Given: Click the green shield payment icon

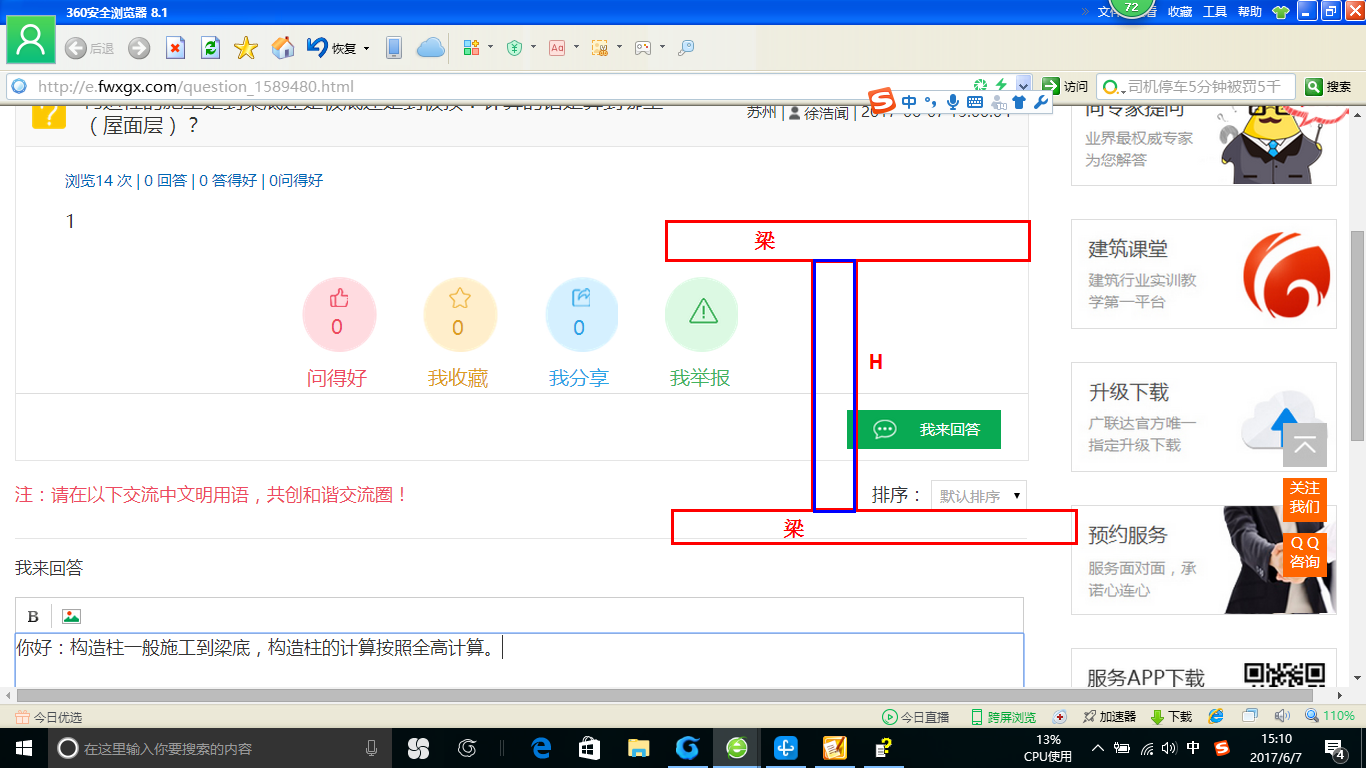Looking at the screenshot, I should (515, 48).
